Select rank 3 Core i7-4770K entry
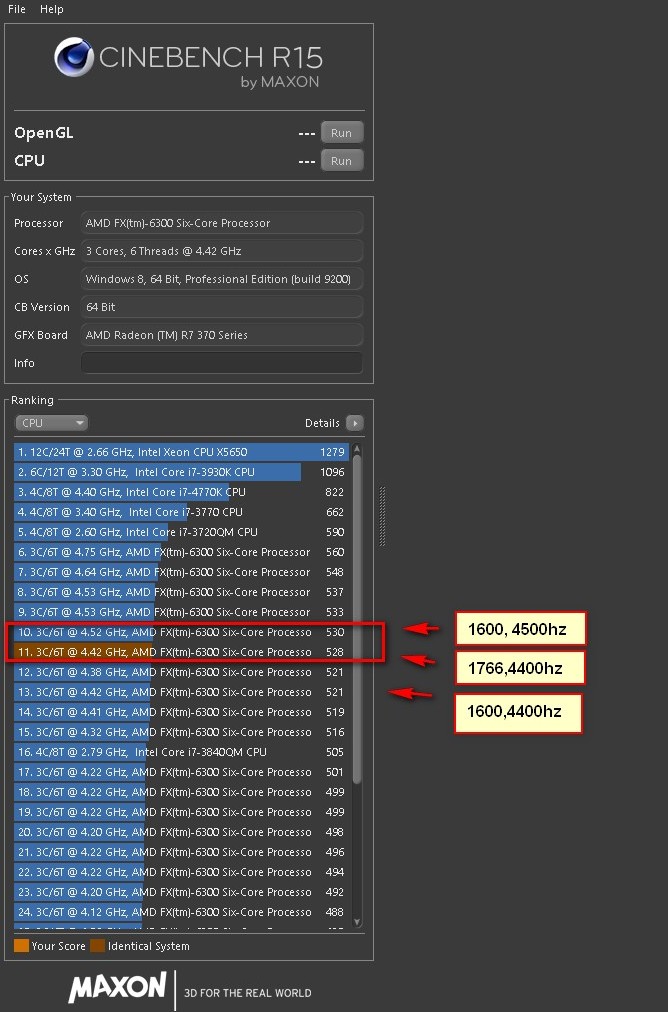This screenshot has width=668, height=1012. coord(181,492)
